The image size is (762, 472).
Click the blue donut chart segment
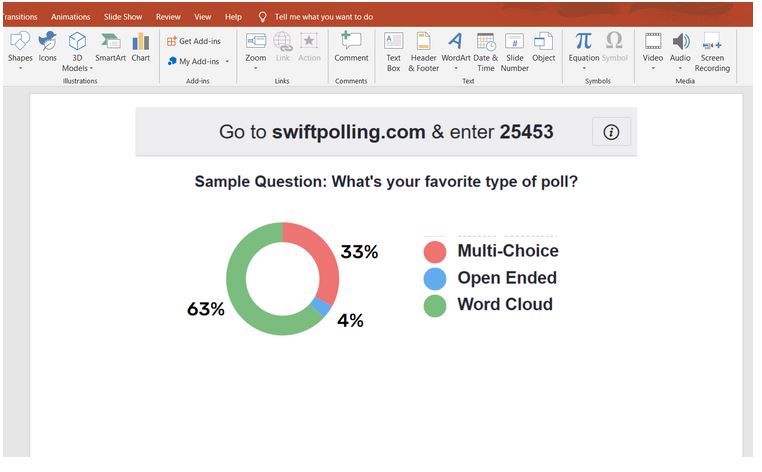tap(321, 307)
